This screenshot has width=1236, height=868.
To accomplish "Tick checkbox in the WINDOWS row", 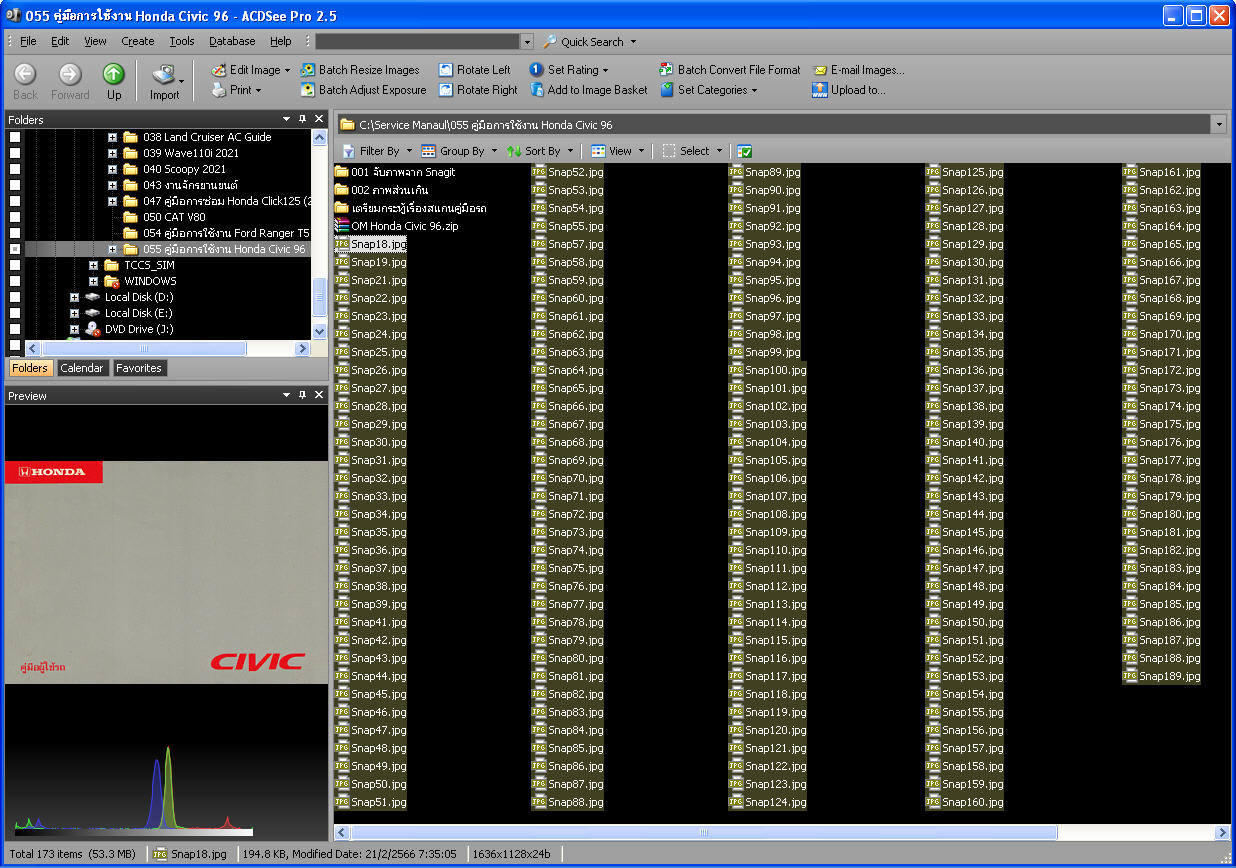I will tap(15, 281).
